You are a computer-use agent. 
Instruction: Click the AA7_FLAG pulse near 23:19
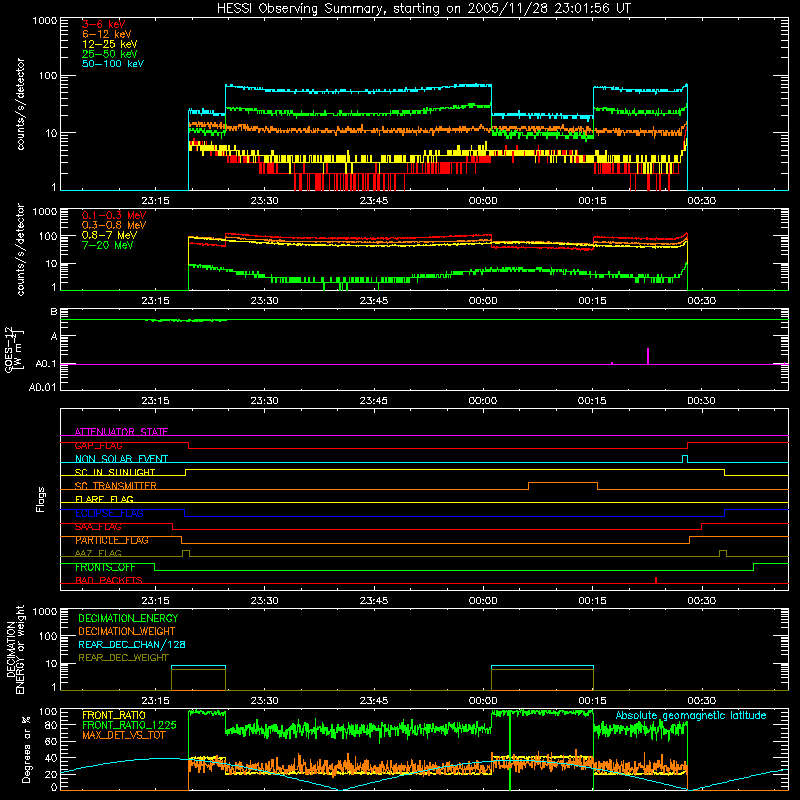point(186,553)
